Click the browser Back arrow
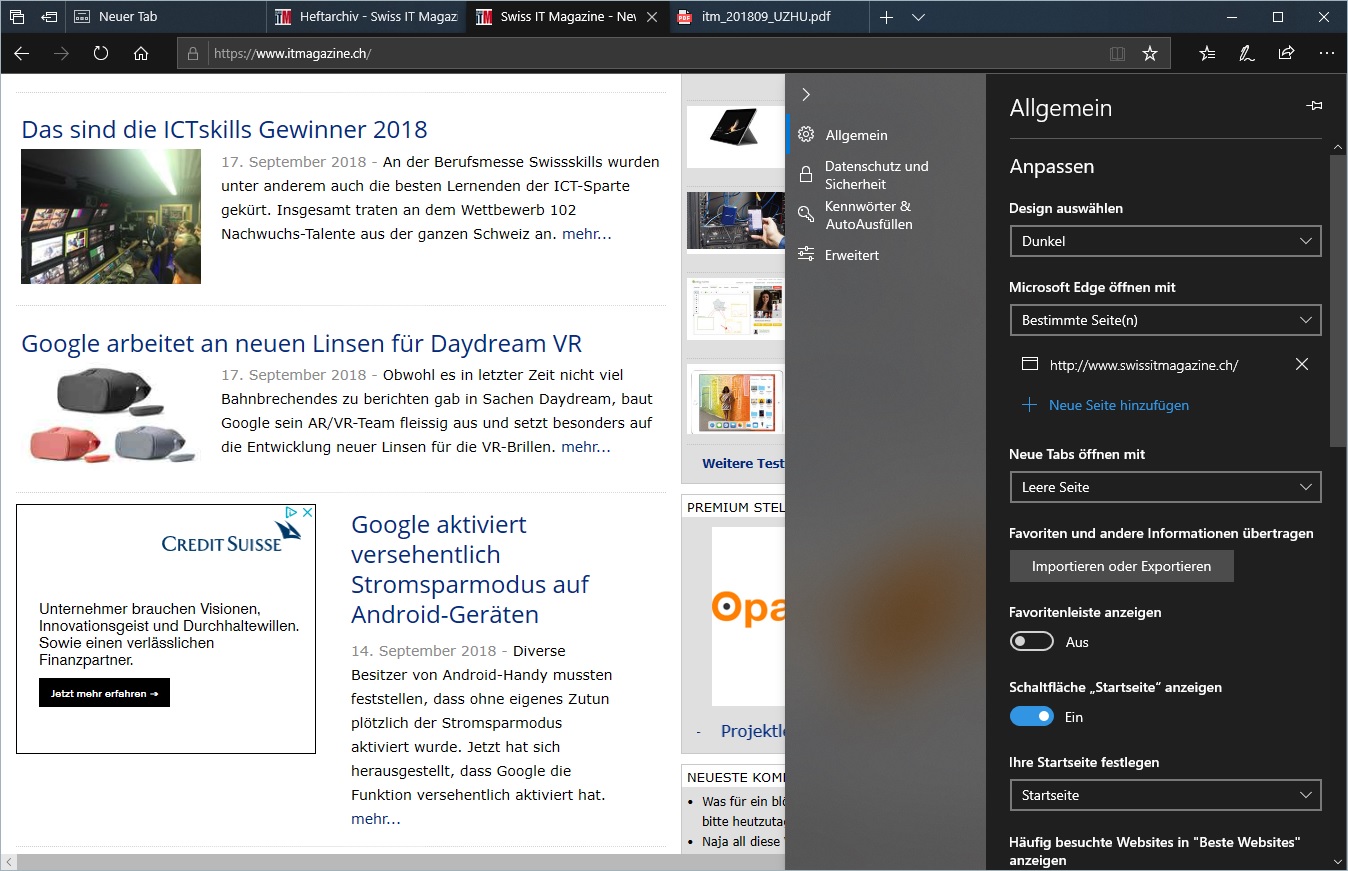 [x=22, y=54]
